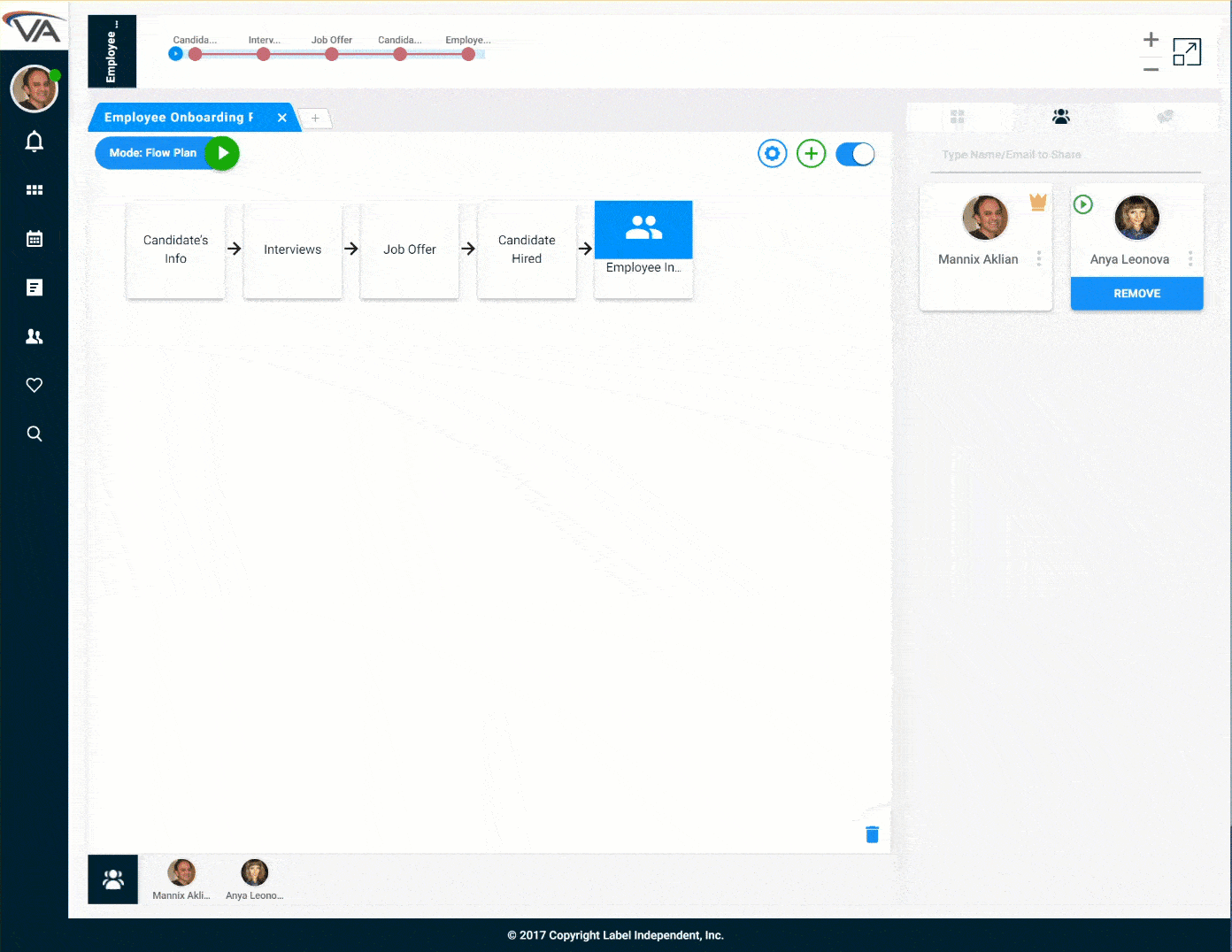Image resolution: width=1232 pixels, height=952 pixels.
Task: Click the Type Name/Email to Share field
Action: (1066, 155)
